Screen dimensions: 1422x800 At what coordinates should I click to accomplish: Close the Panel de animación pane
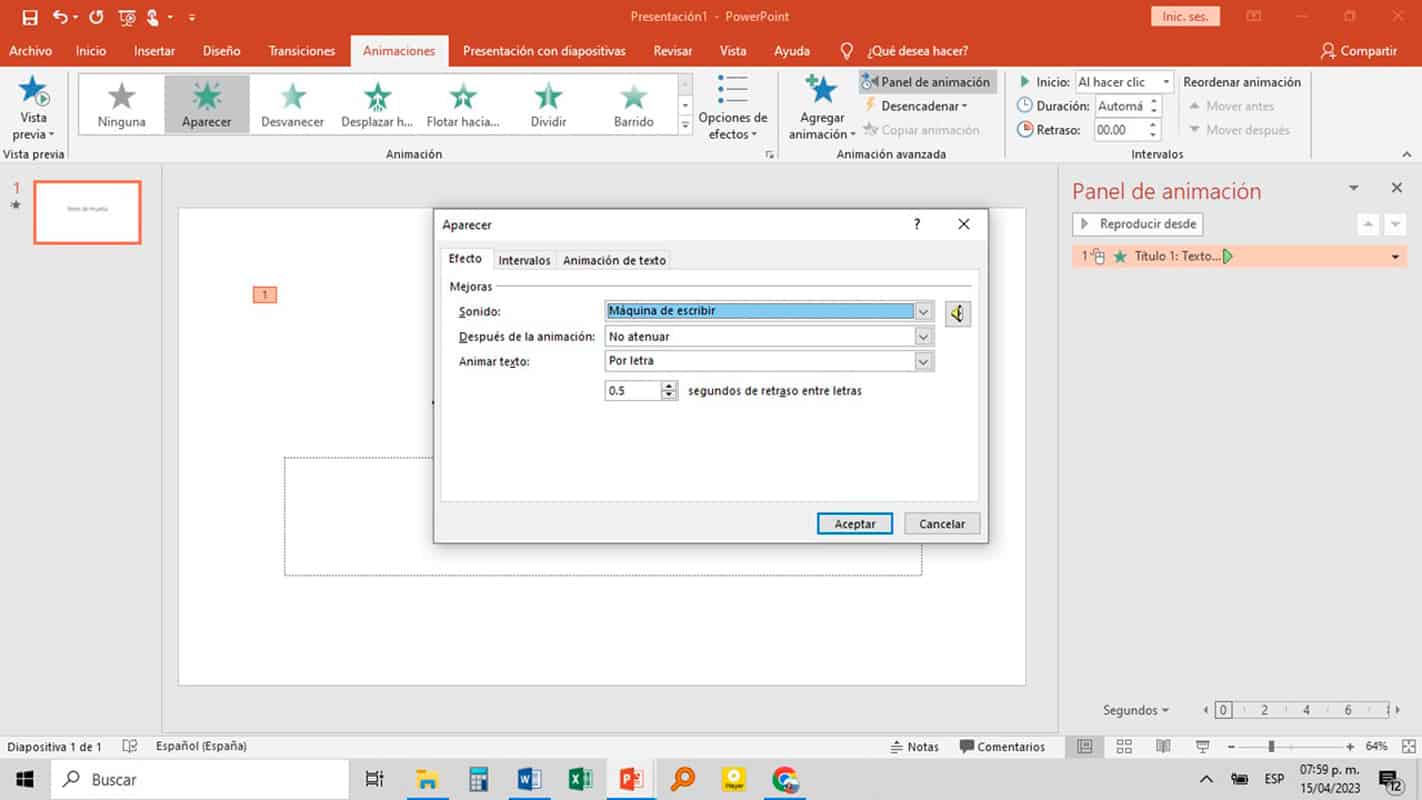(x=1397, y=188)
